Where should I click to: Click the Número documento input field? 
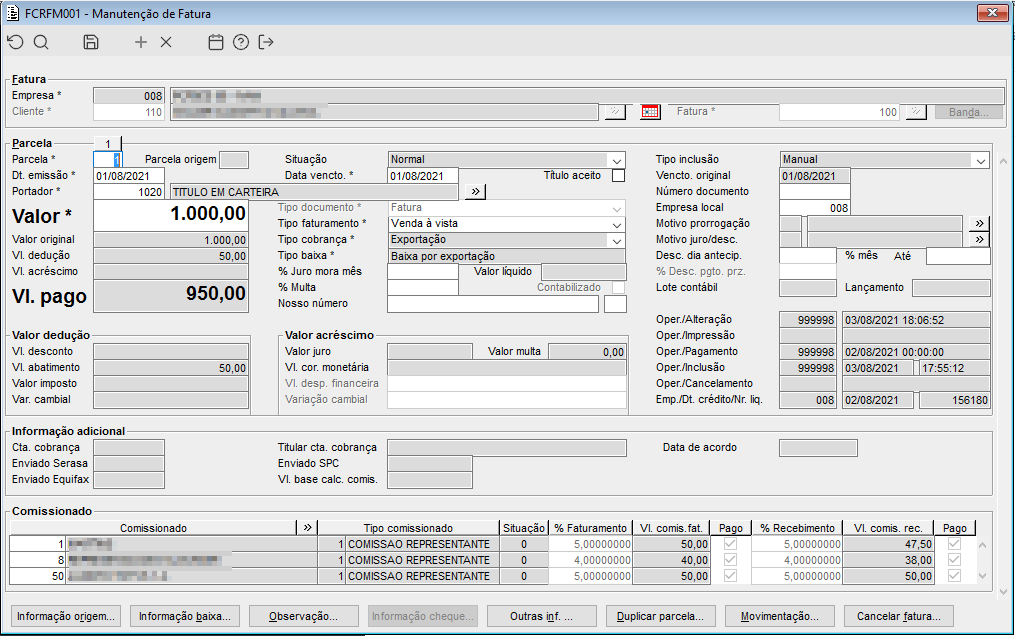[x=814, y=192]
